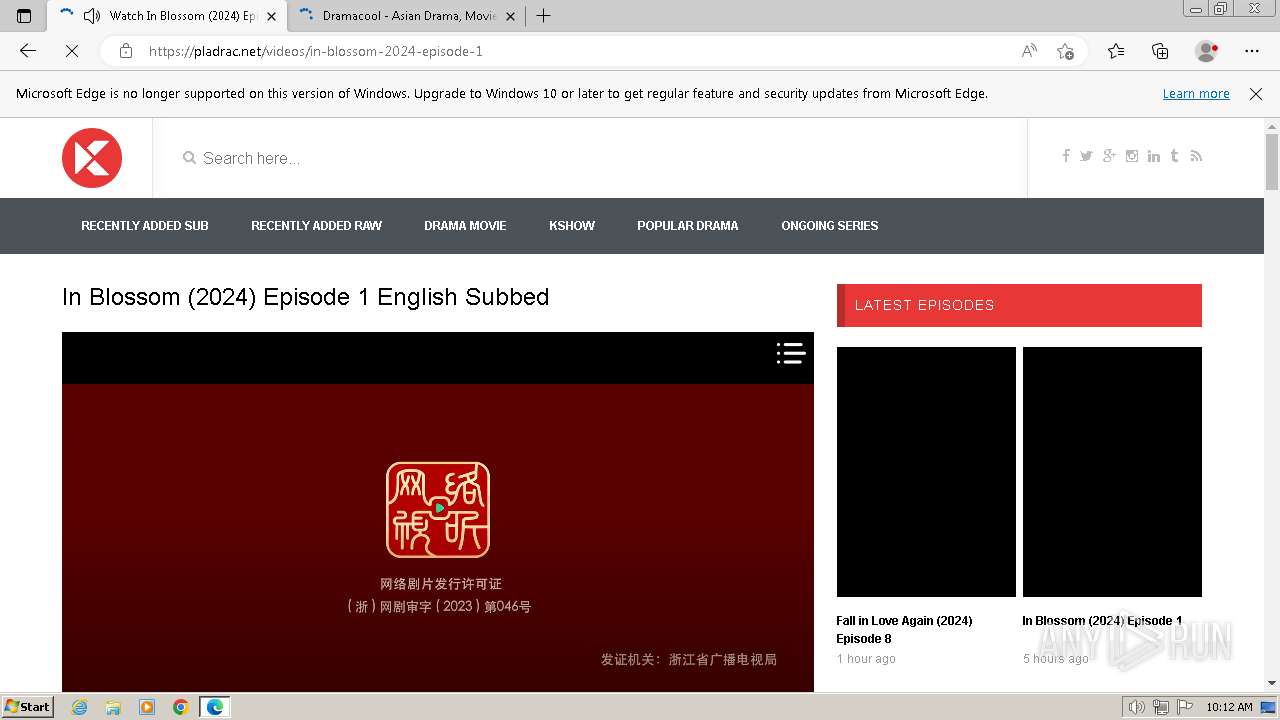Dismiss the Edge unsupported notification bar
The image size is (1280, 720).
click(x=1256, y=94)
